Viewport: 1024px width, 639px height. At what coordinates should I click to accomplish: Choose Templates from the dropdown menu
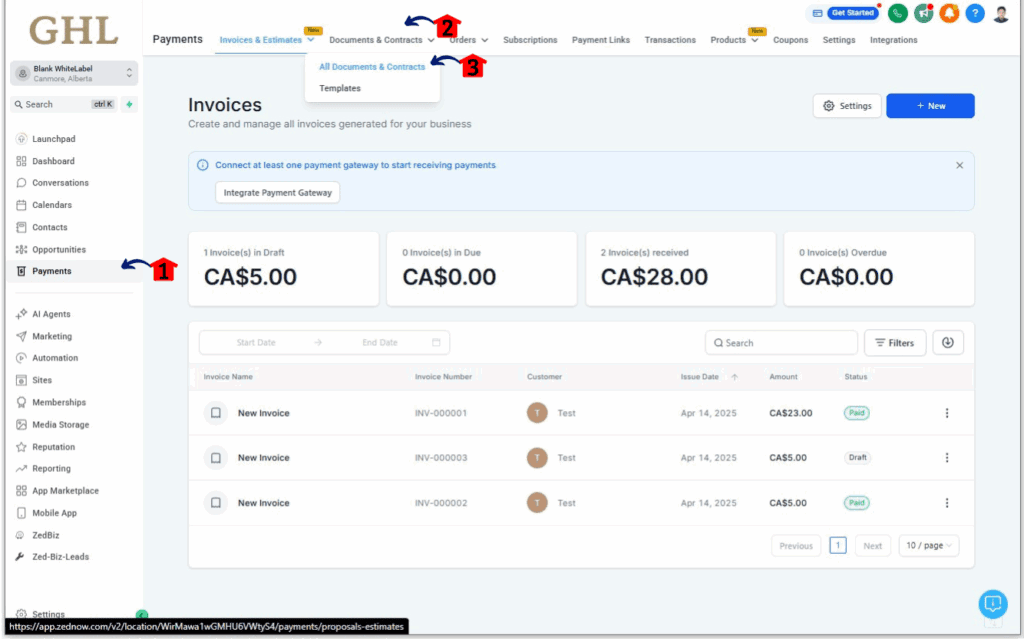pos(340,88)
